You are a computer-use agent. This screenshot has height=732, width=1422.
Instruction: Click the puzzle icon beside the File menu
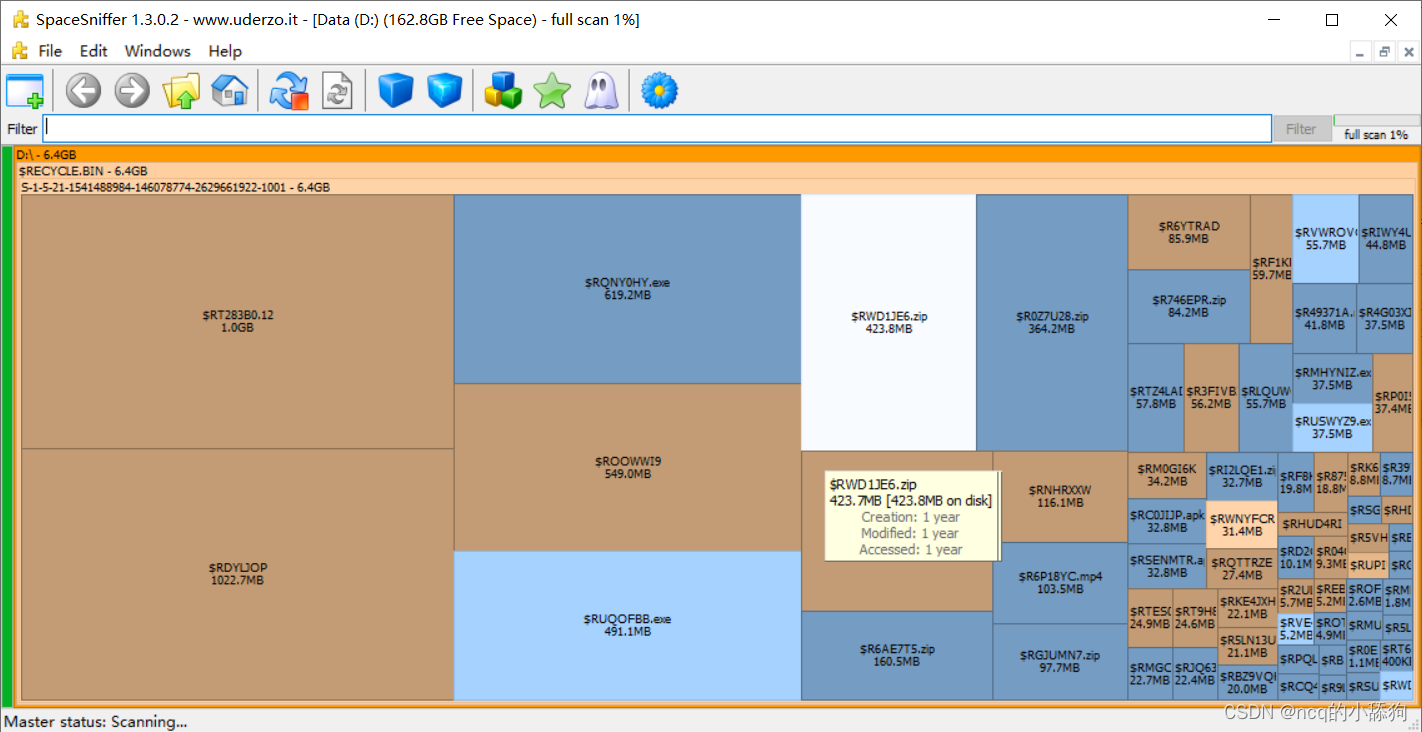[19, 51]
